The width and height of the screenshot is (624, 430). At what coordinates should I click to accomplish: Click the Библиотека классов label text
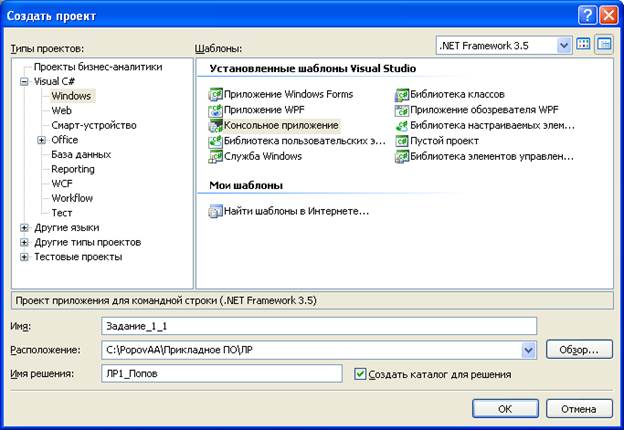click(x=457, y=94)
